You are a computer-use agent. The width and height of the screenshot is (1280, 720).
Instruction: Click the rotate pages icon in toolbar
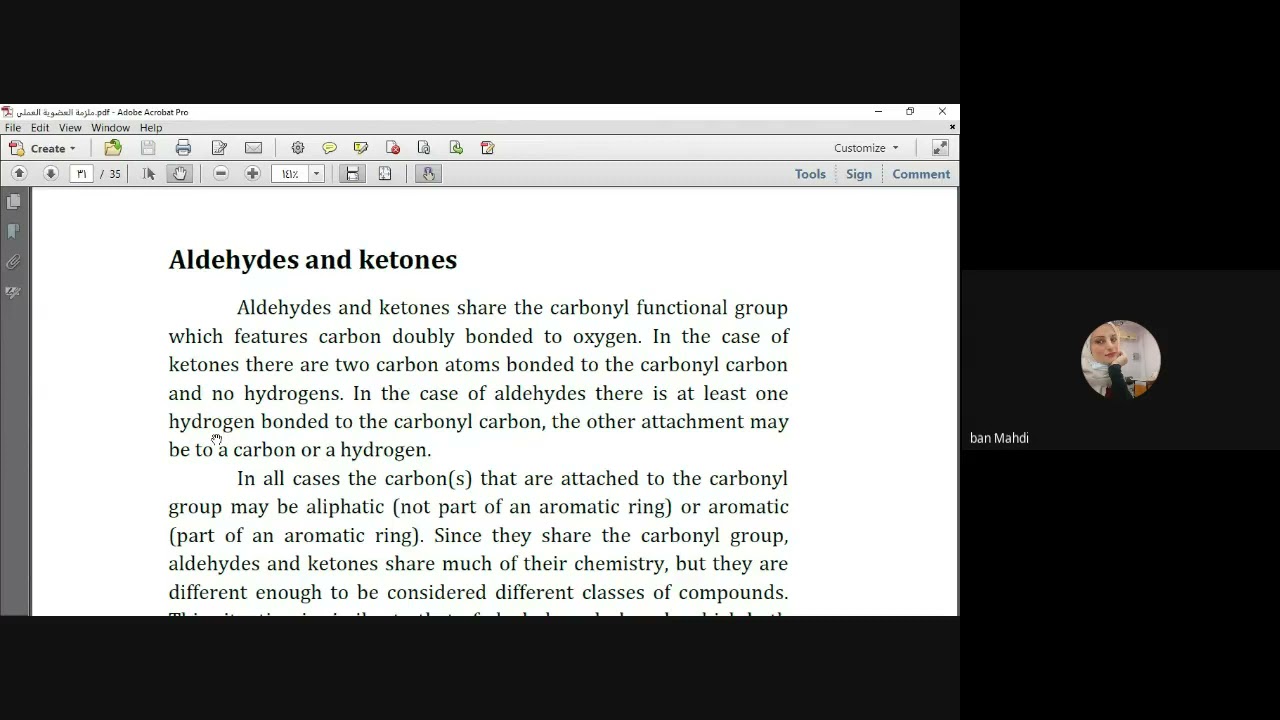tap(488, 148)
